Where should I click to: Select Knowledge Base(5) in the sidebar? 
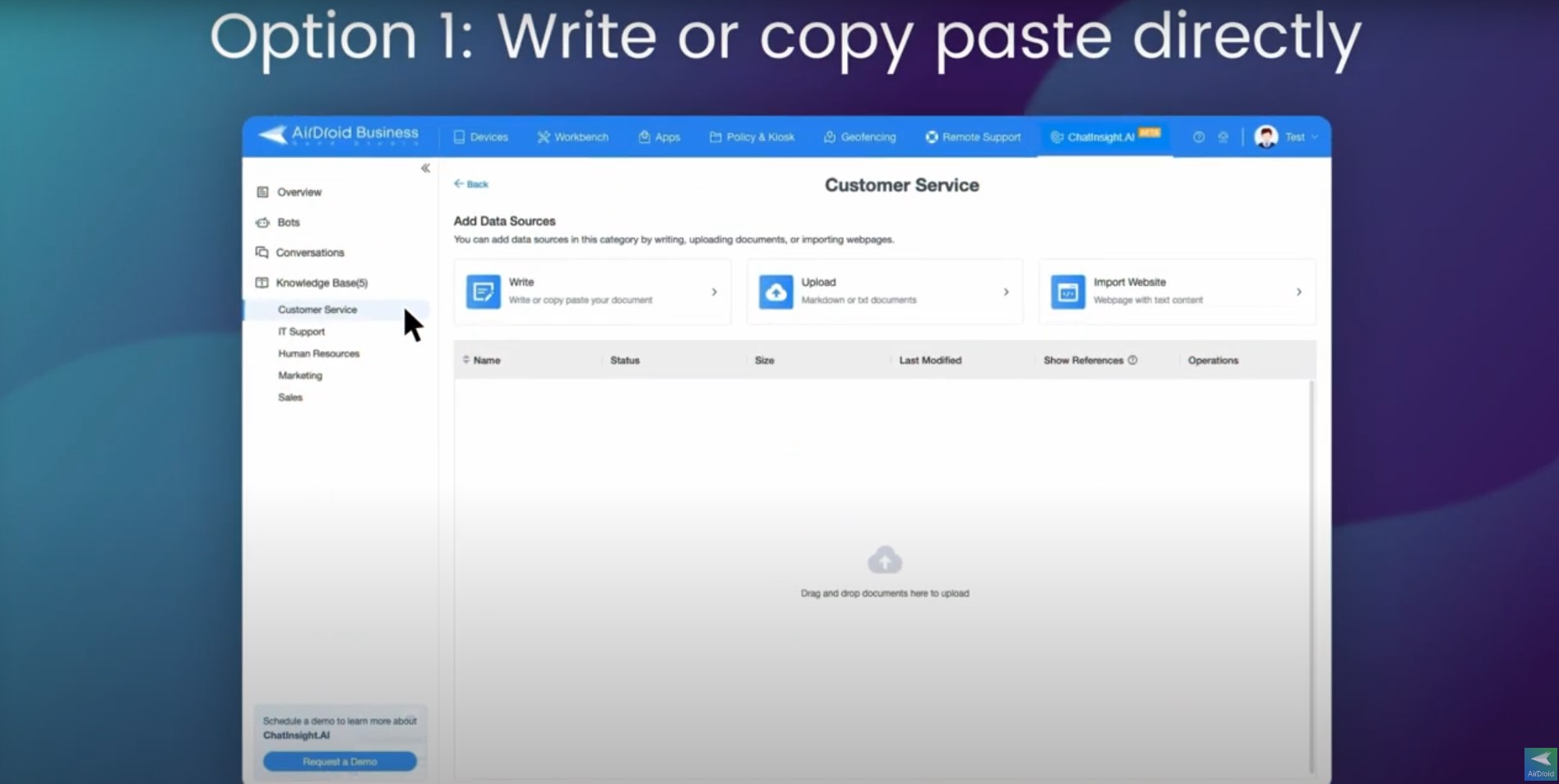click(x=312, y=283)
